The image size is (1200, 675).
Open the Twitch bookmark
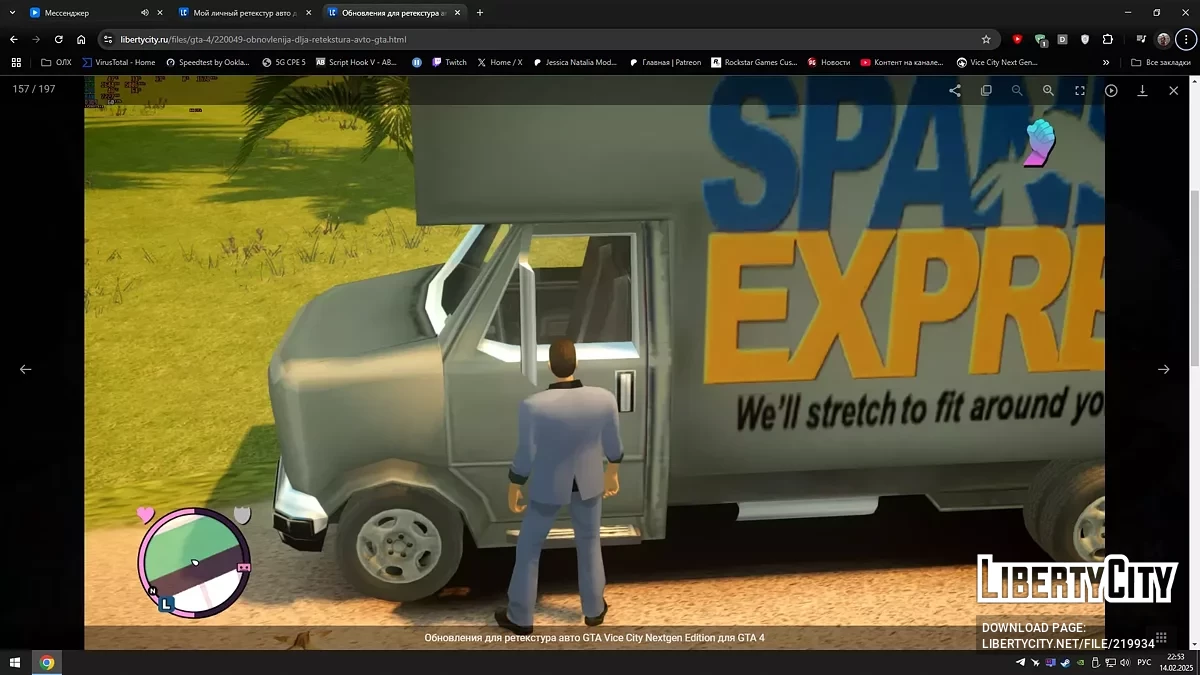click(x=449, y=62)
